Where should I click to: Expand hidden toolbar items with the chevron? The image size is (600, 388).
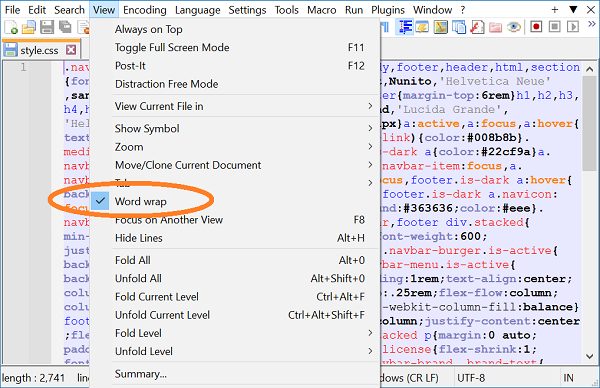(592, 24)
